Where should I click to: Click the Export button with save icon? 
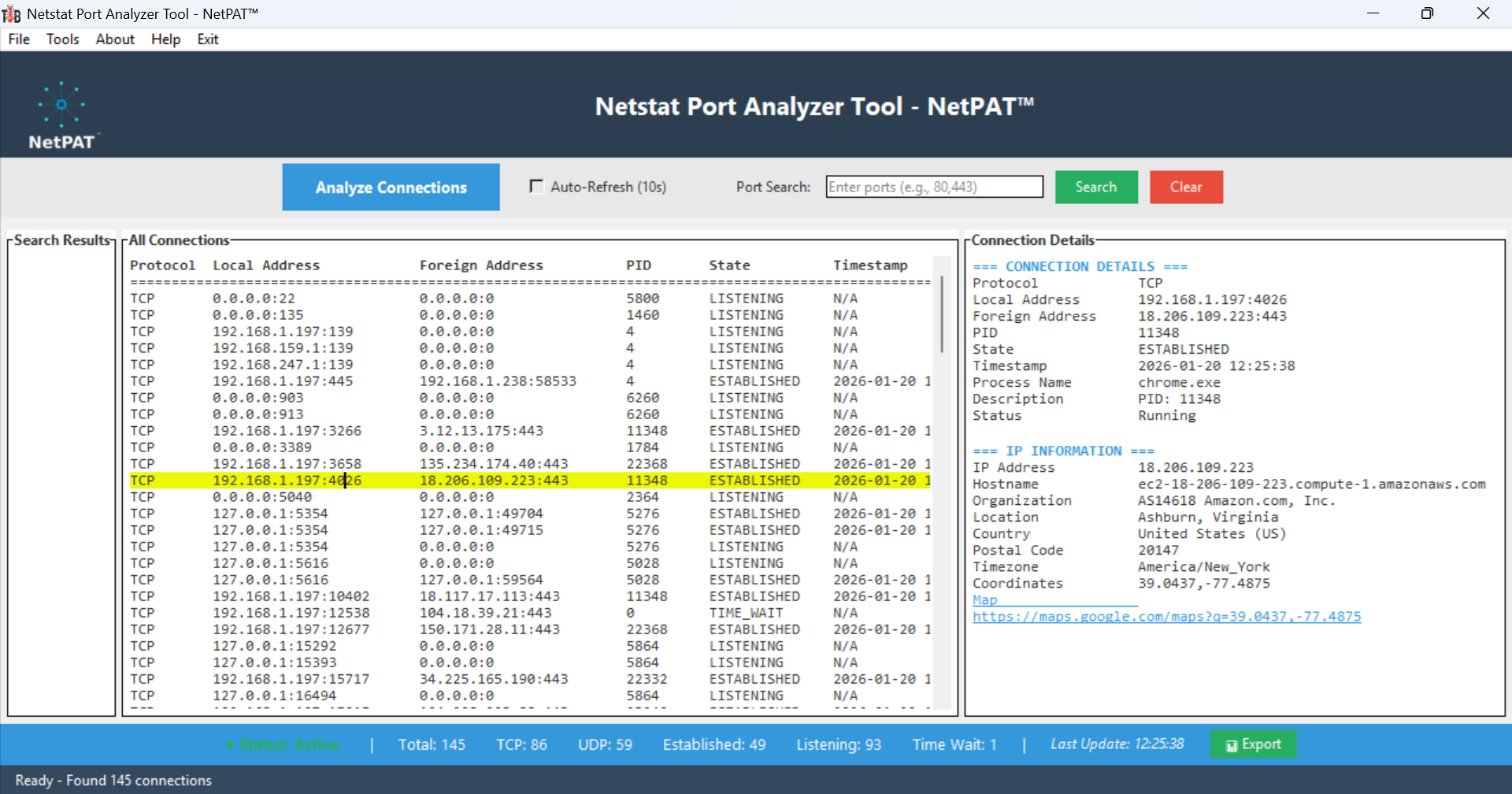pos(1253,744)
